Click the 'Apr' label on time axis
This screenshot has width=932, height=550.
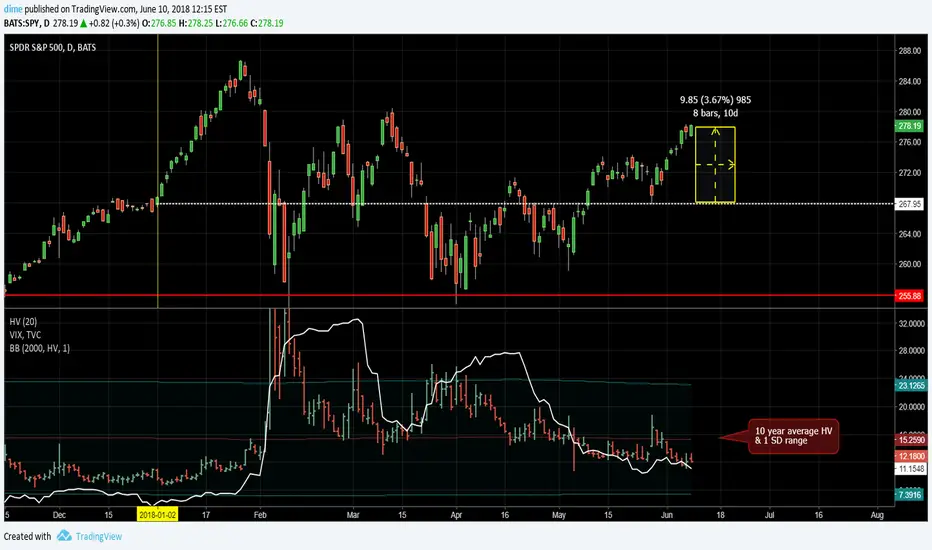point(456,515)
